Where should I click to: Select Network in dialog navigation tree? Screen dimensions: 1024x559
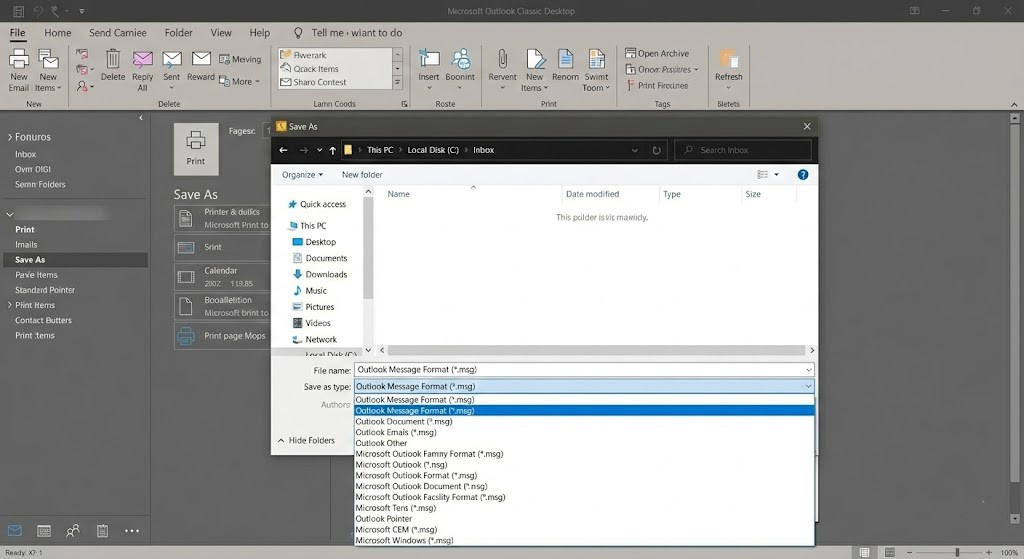tap(315, 340)
